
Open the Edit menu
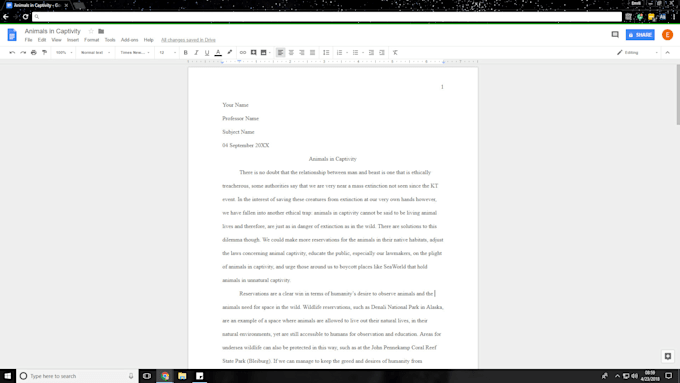pyautogui.click(x=42, y=40)
